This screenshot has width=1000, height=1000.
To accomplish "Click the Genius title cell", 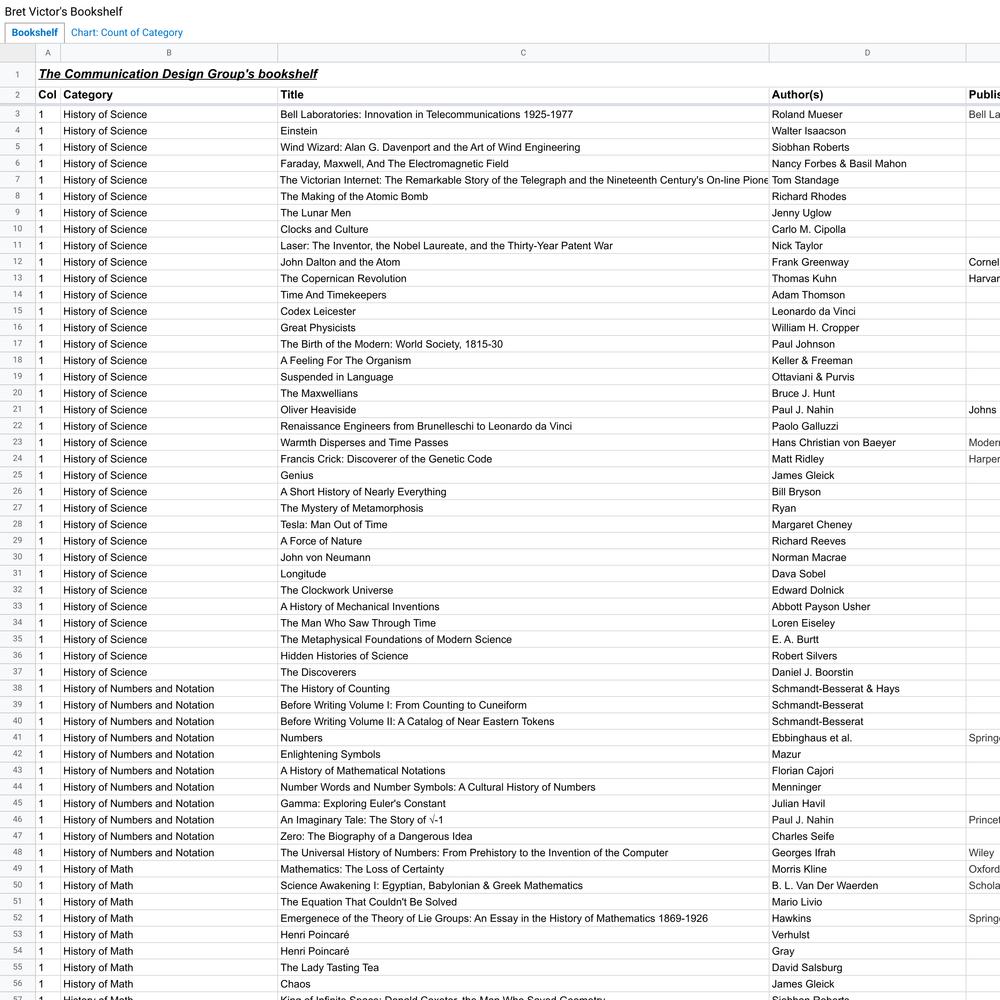I will (523, 475).
